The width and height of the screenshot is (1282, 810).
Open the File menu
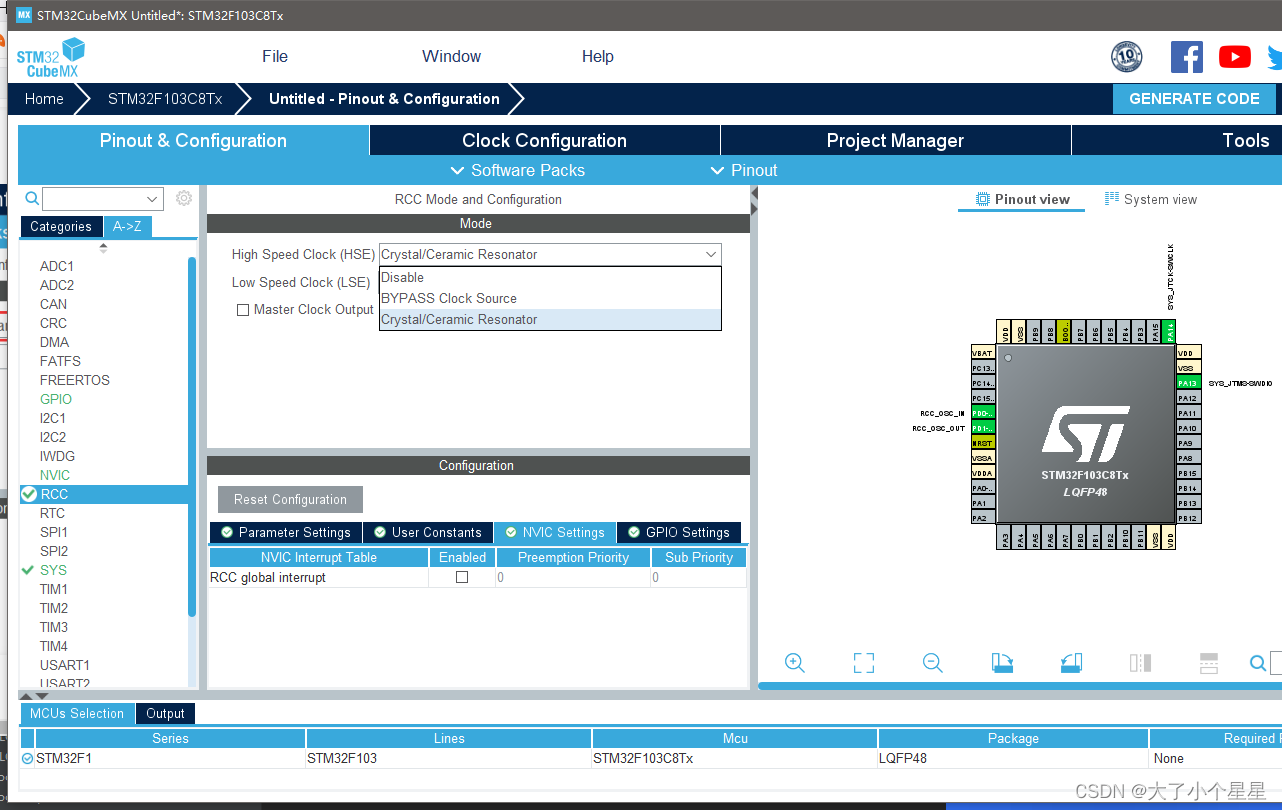(275, 56)
